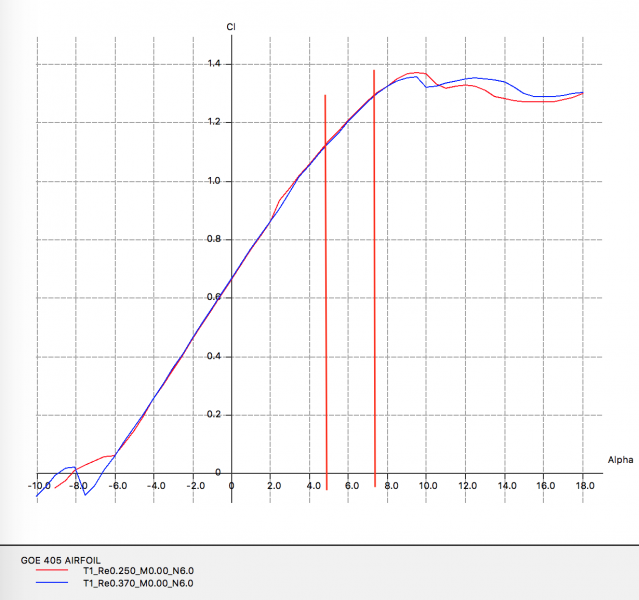Image resolution: width=639 pixels, height=600 pixels.
Task: Click the 0.4 tick on Cl axis
Action: click(214, 357)
